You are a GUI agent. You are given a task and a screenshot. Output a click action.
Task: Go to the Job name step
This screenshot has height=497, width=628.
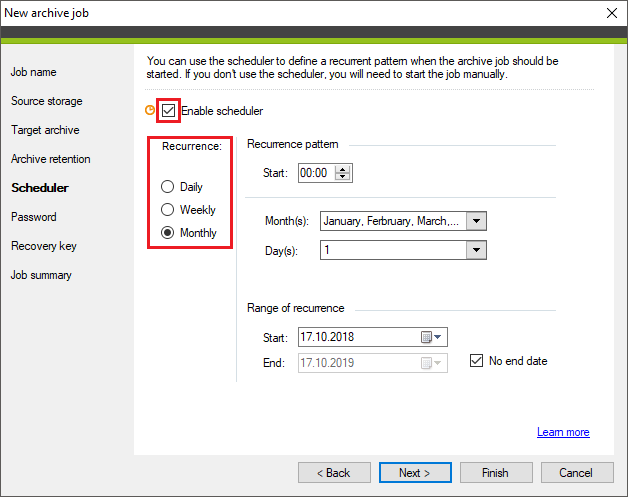[x=34, y=72]
